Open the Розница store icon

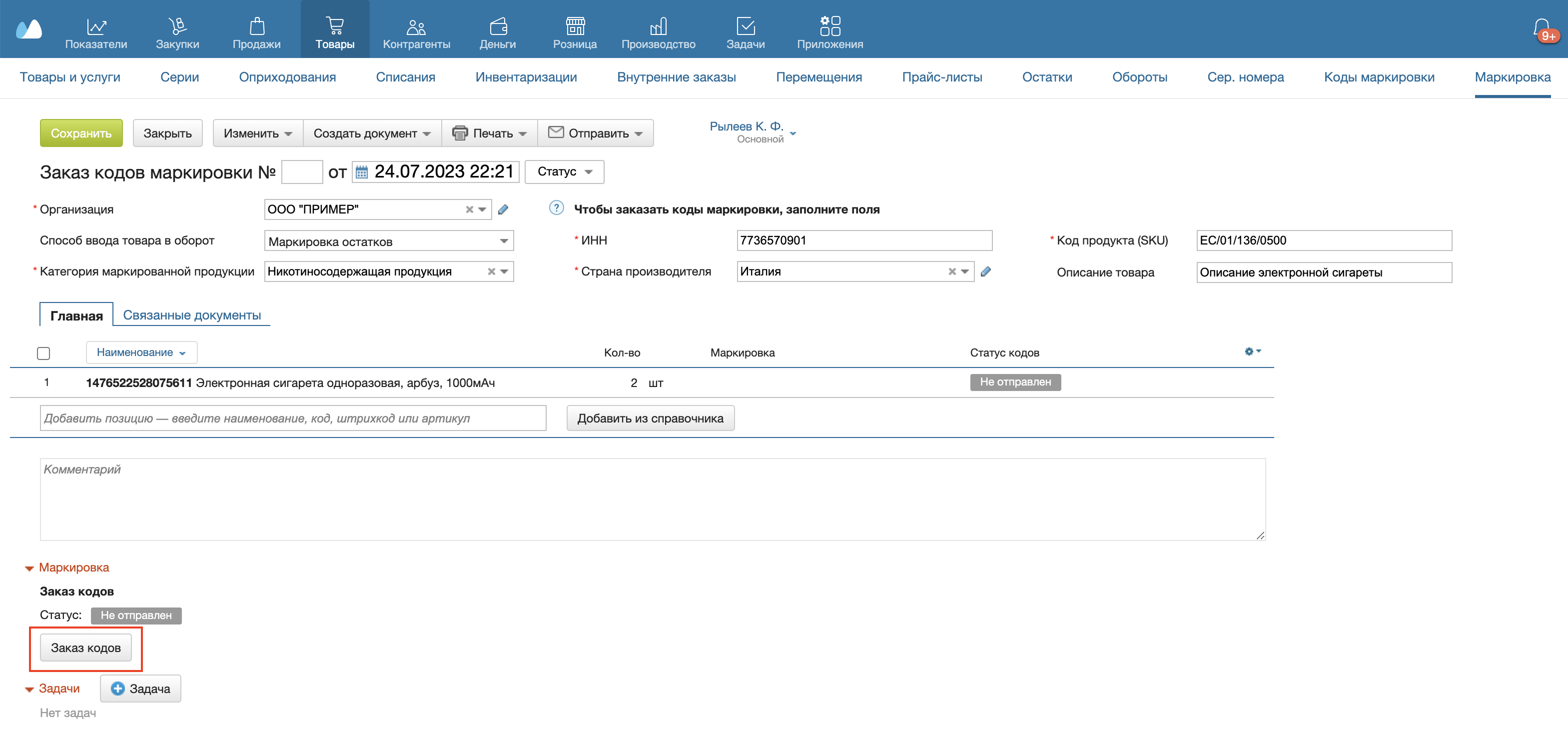coord(575,26)
